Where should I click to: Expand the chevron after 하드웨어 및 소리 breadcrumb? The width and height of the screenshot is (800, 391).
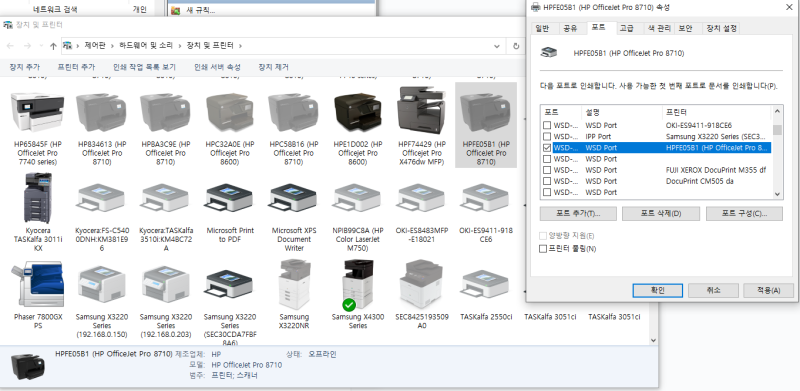pos(180,46)
